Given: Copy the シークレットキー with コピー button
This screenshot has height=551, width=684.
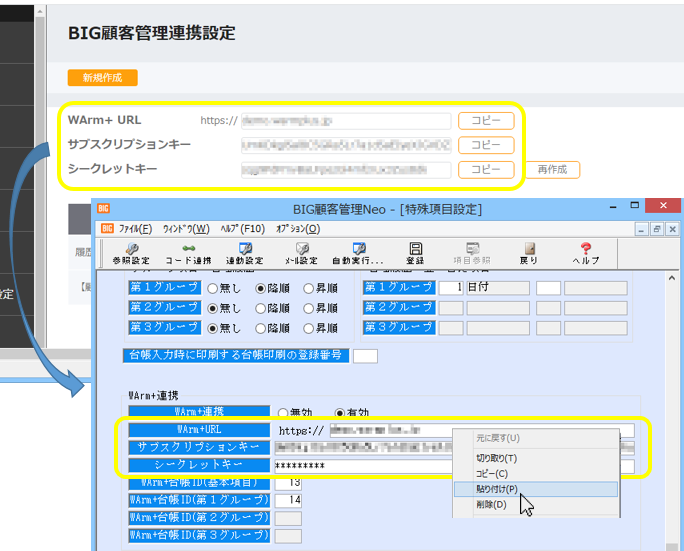Looking at the screenshot, I should (x=486, y=169).
